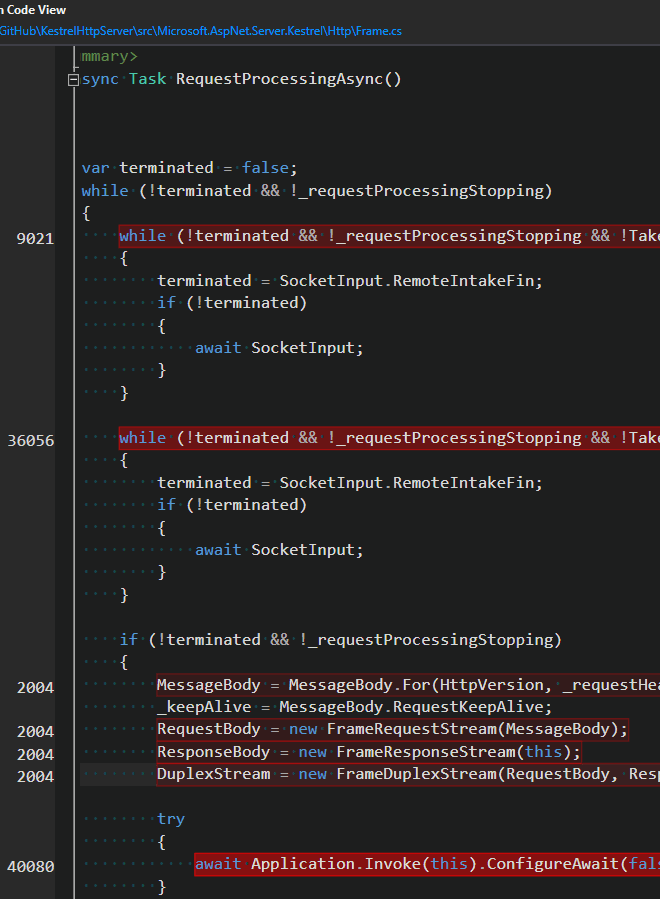Click the if (!terminated && !_requestProcessingStopping) line
The height and width of the screenshot is (899, 660).
tap(341, 640)
